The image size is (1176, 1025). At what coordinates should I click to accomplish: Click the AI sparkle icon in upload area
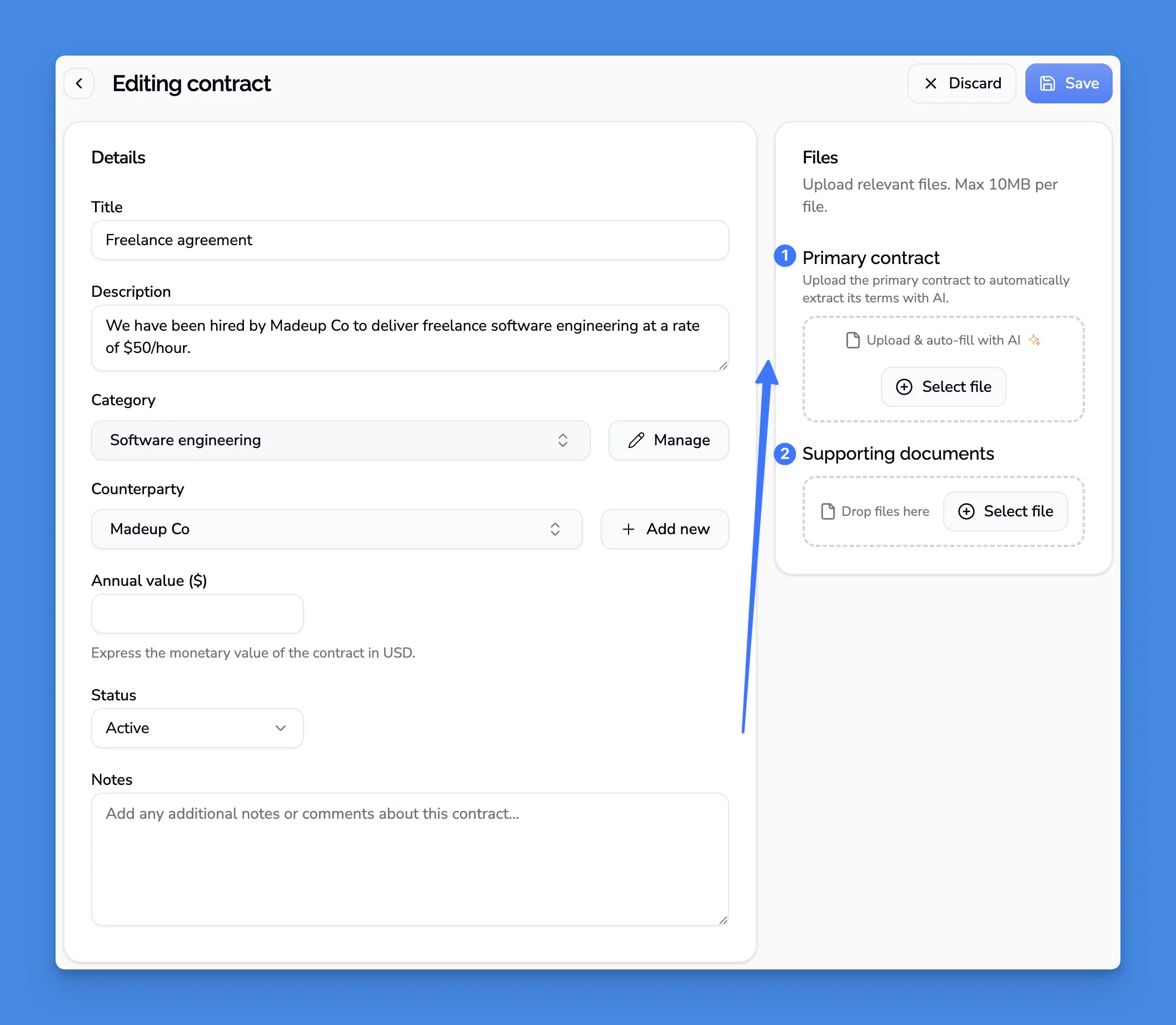pos(1034,340)
